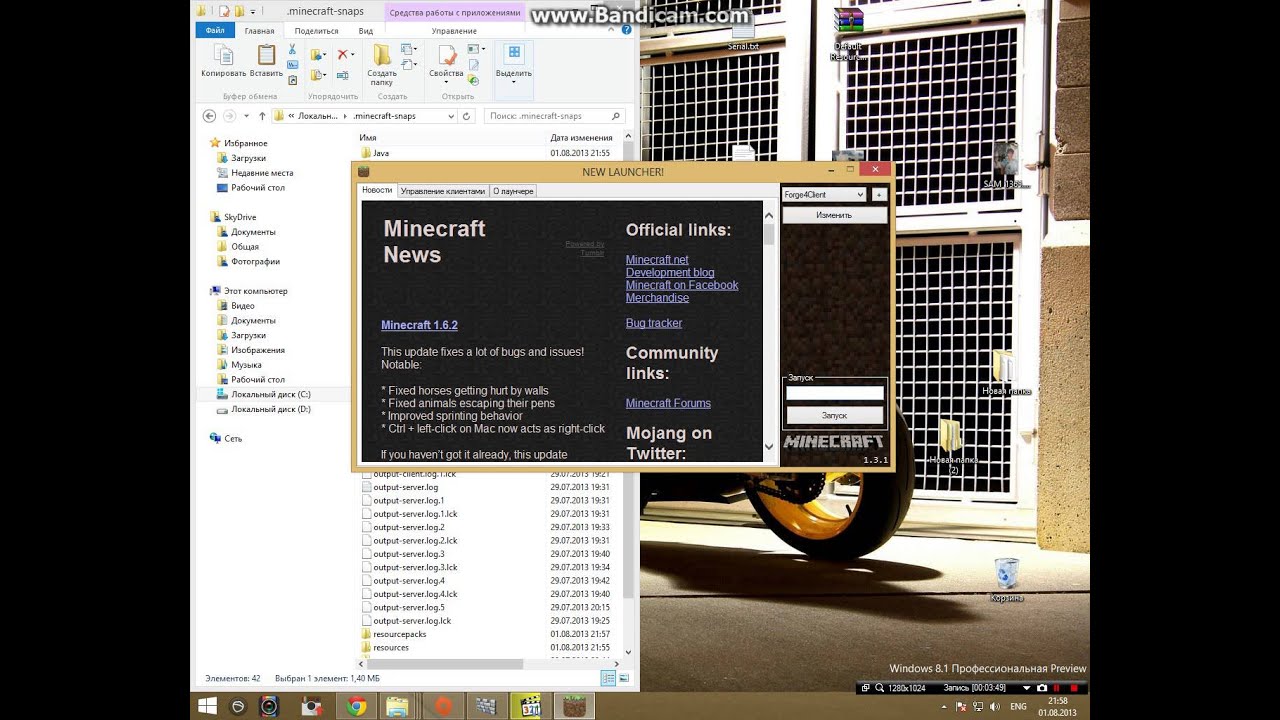Image resolution: width=1280 pixels, height=720 pixels.
Task: Click the launcher username input field
Action: [834, 393]
